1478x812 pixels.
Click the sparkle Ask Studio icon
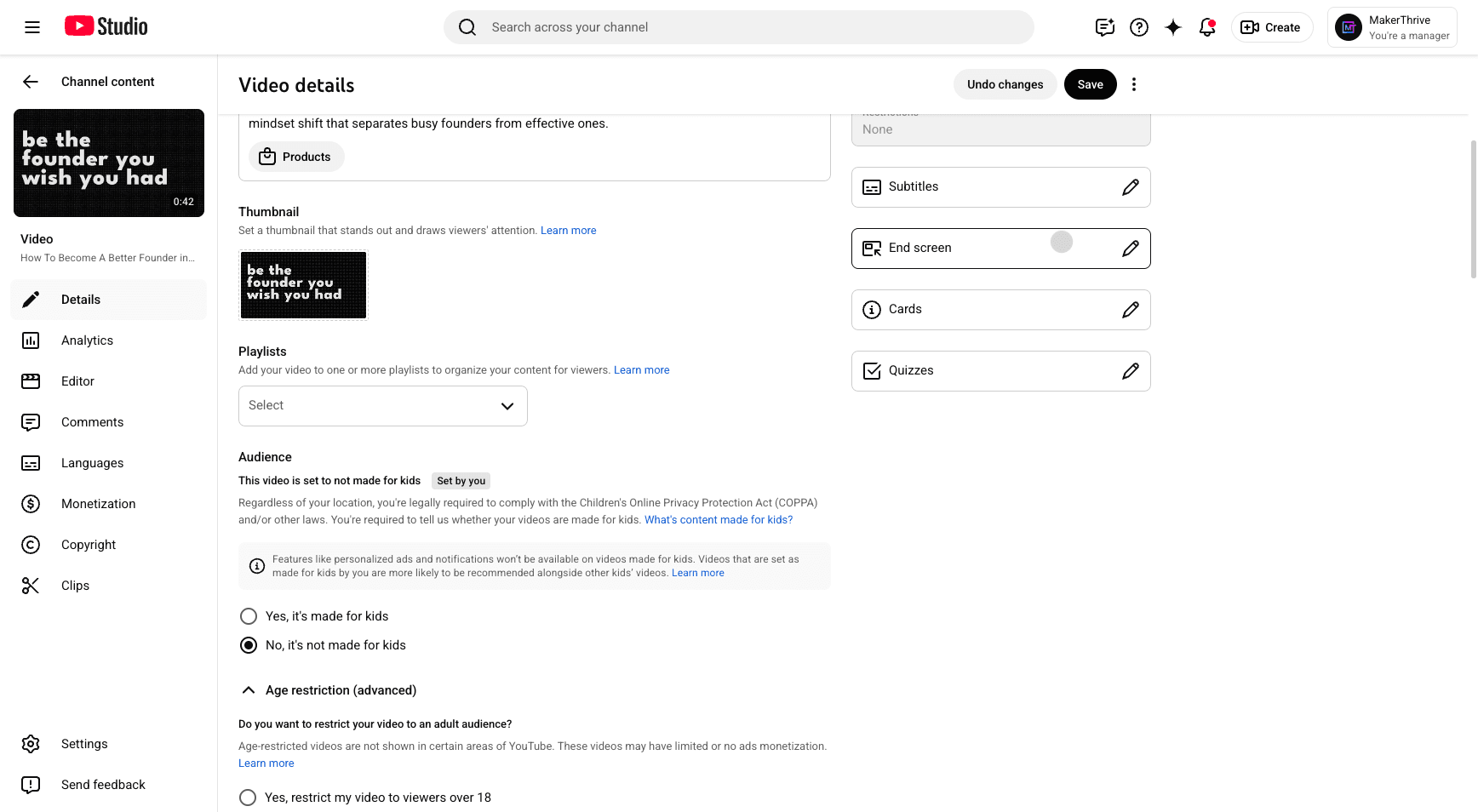click(1173, 27)
